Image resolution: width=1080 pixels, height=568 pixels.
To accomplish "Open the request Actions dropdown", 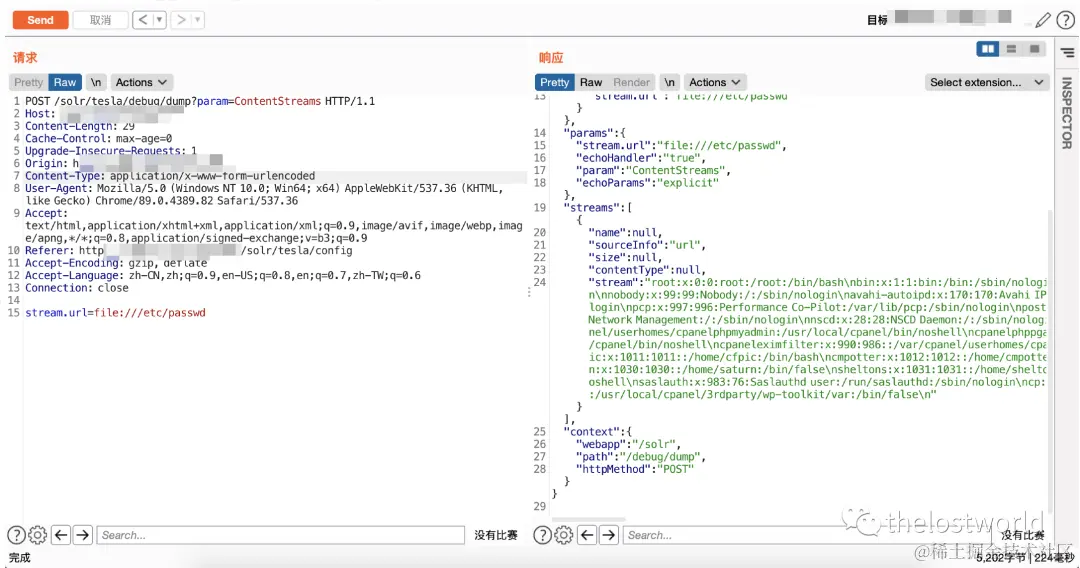I will [141, 82].
